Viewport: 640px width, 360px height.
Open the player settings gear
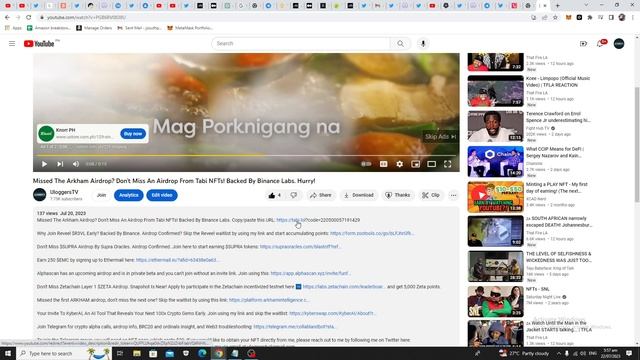(400, 164)
